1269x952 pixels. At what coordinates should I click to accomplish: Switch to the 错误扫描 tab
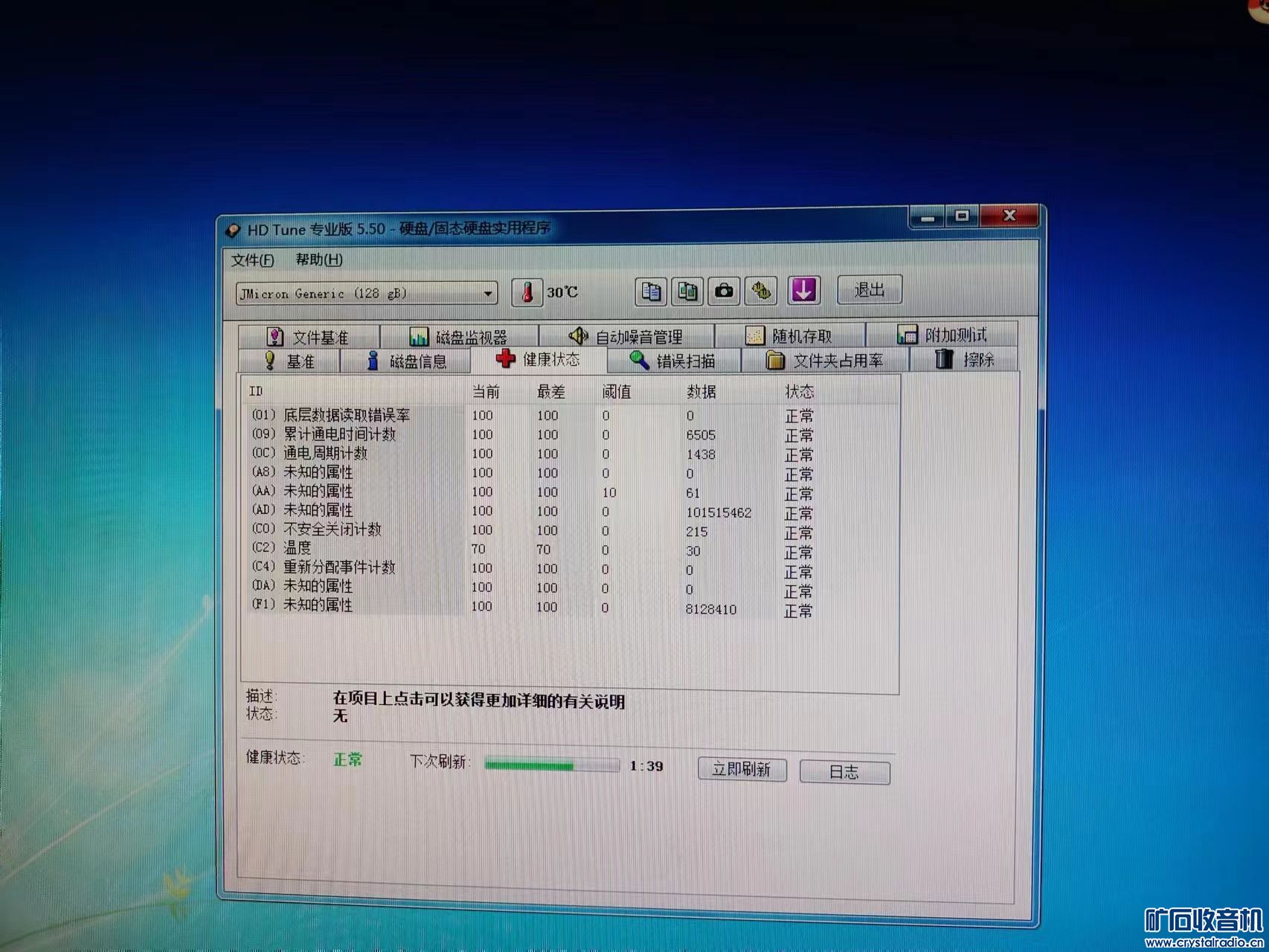coord(673,361)
